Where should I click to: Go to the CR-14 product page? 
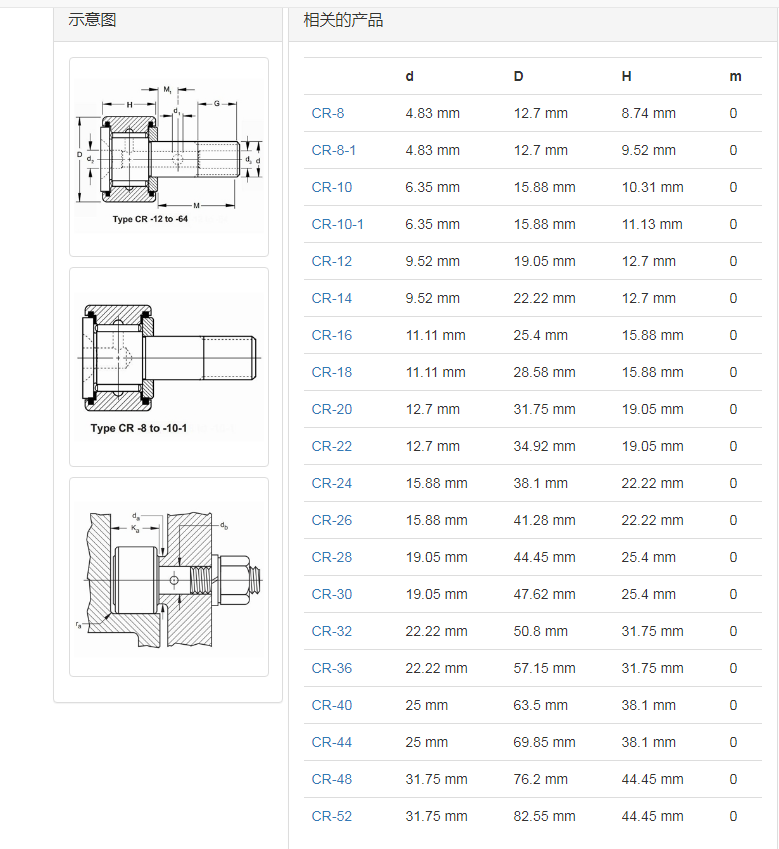point(331,299)
